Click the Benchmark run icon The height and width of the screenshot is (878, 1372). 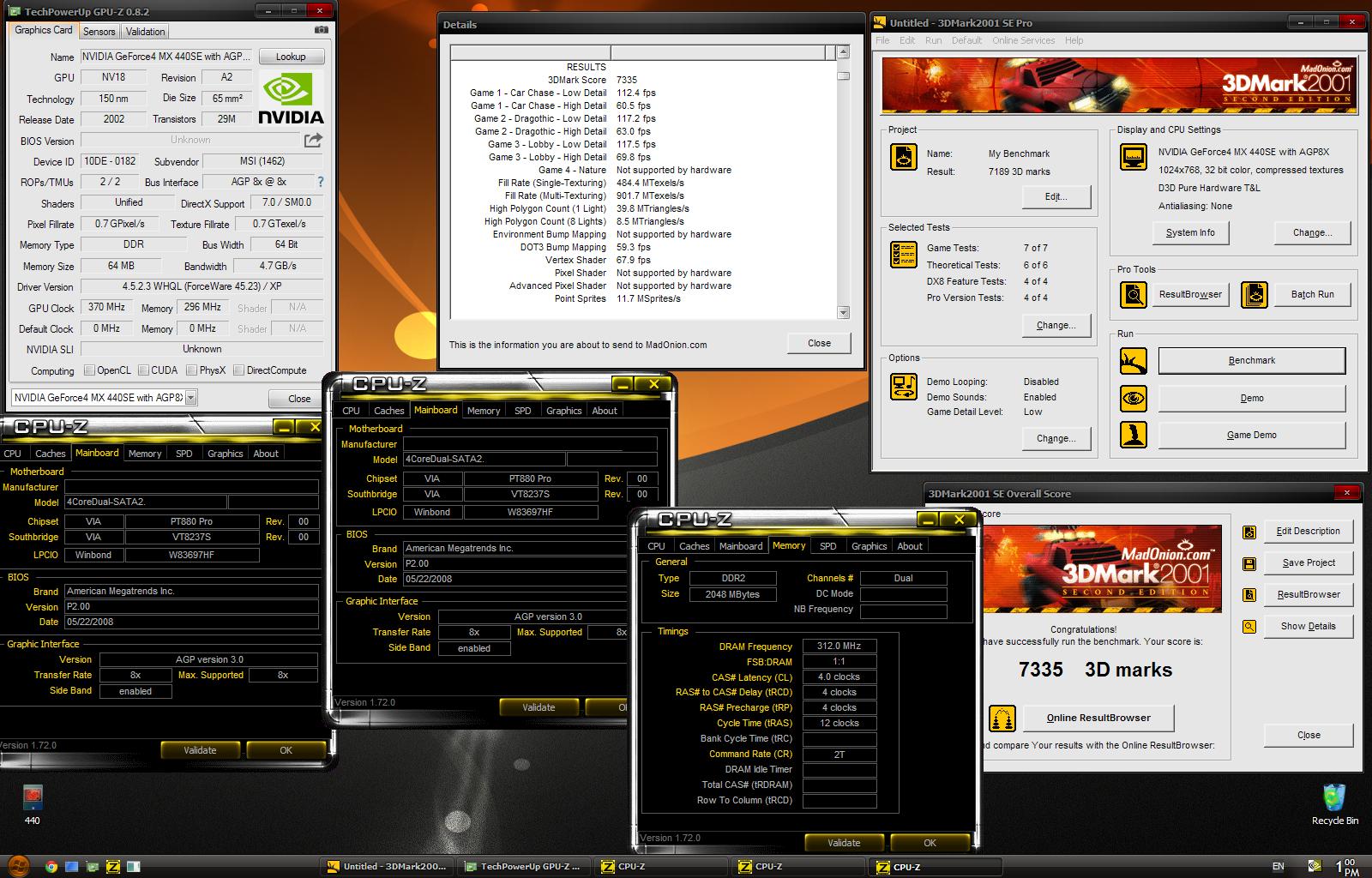coord(1134,361)
